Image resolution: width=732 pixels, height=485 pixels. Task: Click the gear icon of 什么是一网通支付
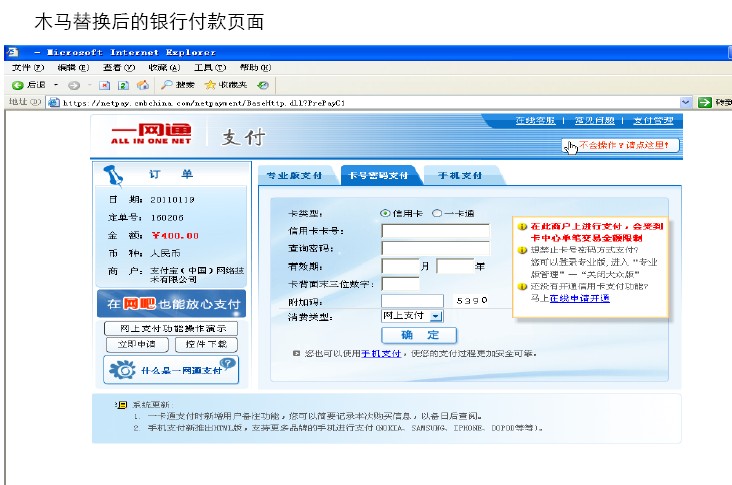point(122,370)
